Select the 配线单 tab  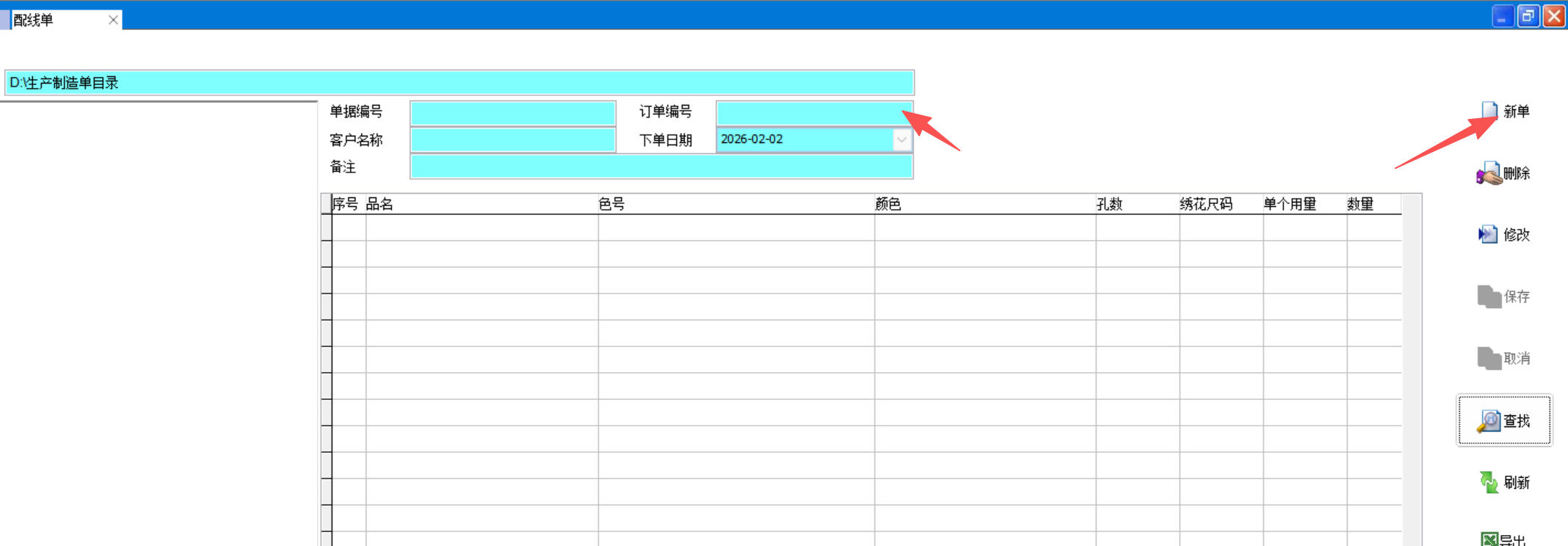click(44, 20)
